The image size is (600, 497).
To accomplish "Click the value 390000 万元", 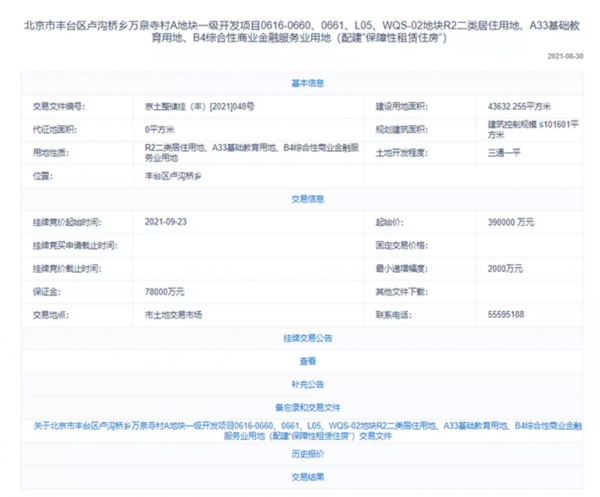I will click(x=510, y=222).
